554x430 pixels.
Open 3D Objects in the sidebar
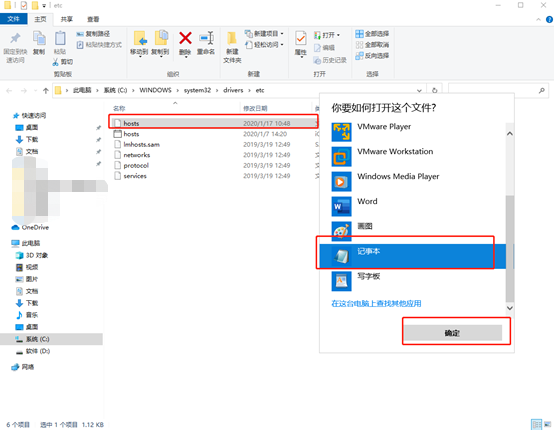32,255
